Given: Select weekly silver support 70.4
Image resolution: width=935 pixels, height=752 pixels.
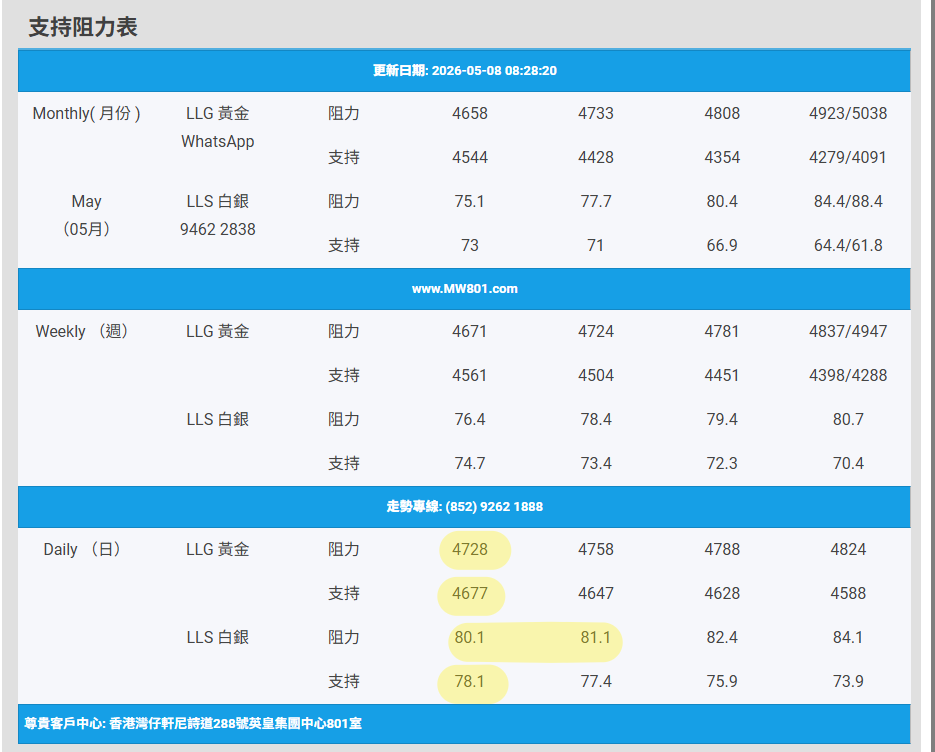Looking at the screenshot, I should click(848, 464).
